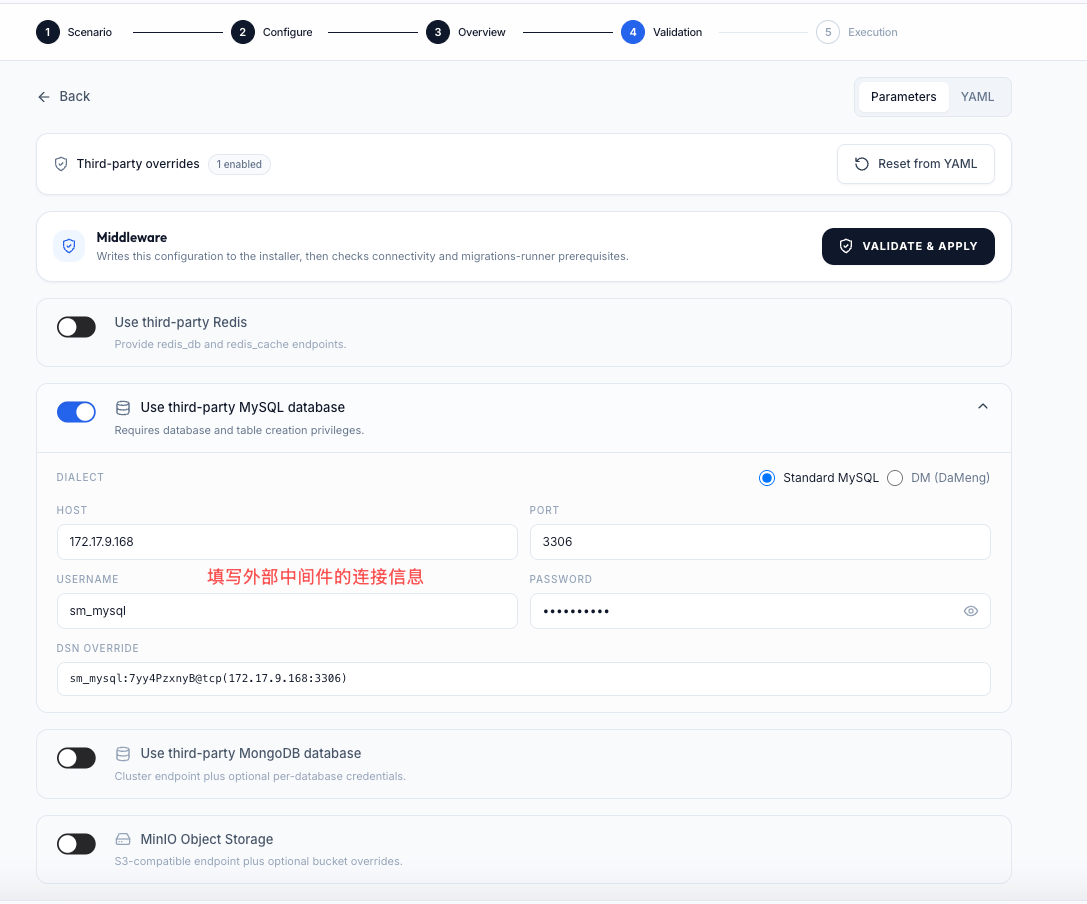Viewport: 1087px width, 904px height.
Task: Click the Host input field
Action: point(287,542)
